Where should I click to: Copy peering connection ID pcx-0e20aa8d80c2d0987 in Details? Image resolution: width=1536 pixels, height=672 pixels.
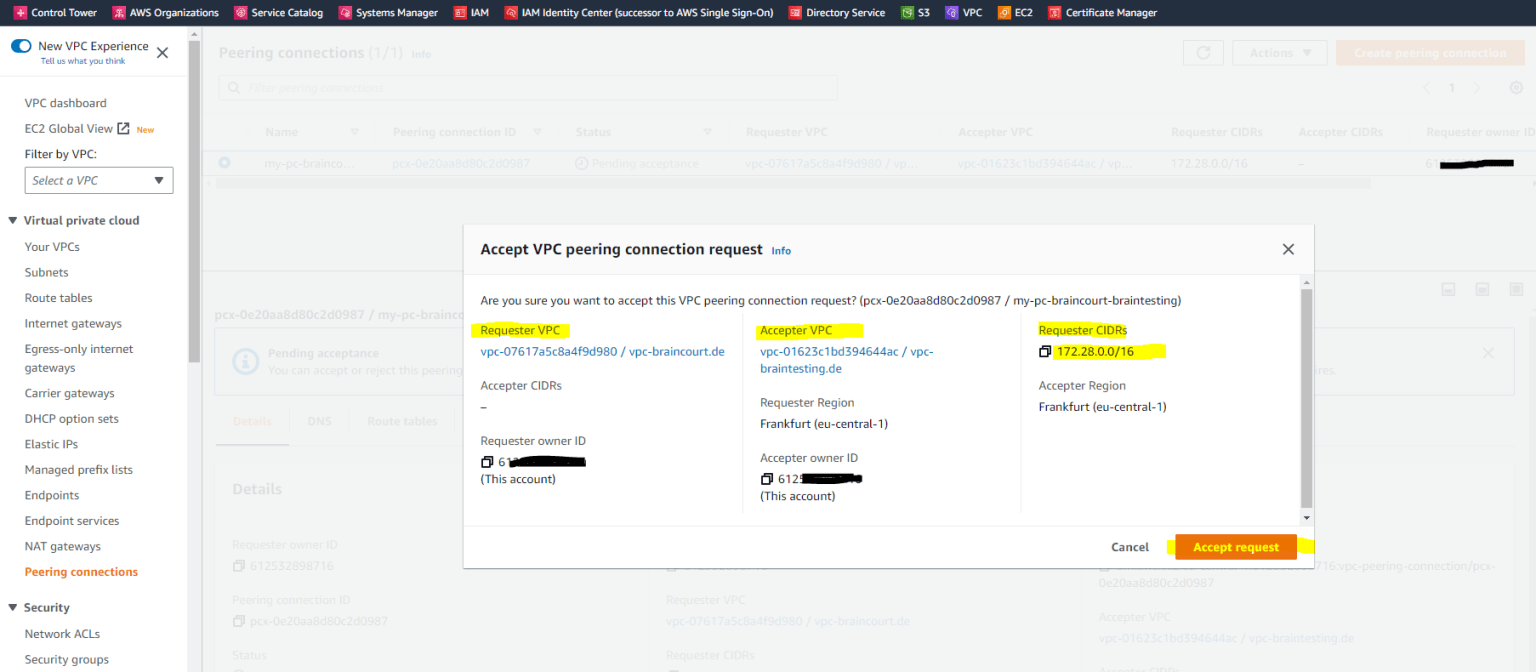coord(237,620)
